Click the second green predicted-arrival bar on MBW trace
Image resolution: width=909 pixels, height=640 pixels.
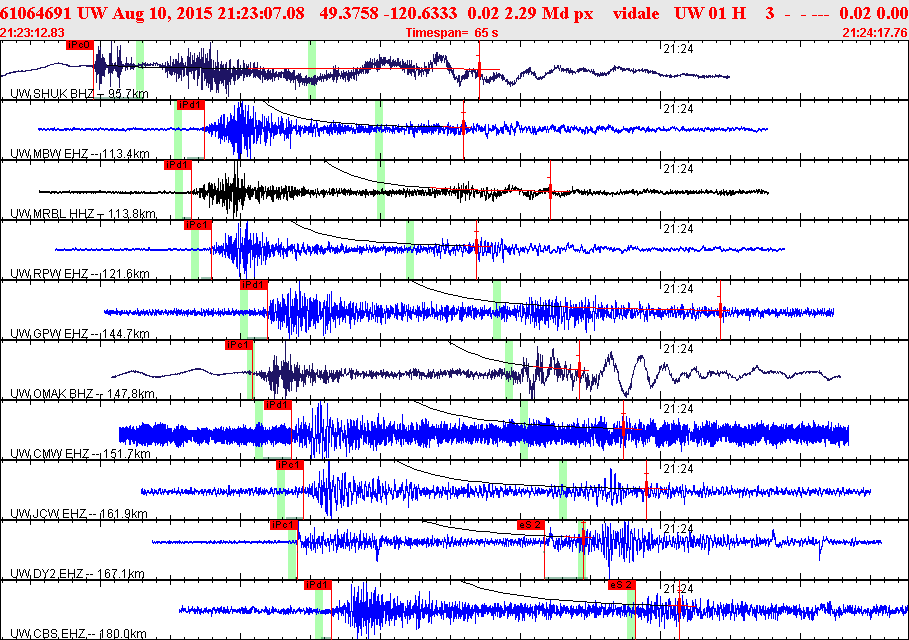379,130
